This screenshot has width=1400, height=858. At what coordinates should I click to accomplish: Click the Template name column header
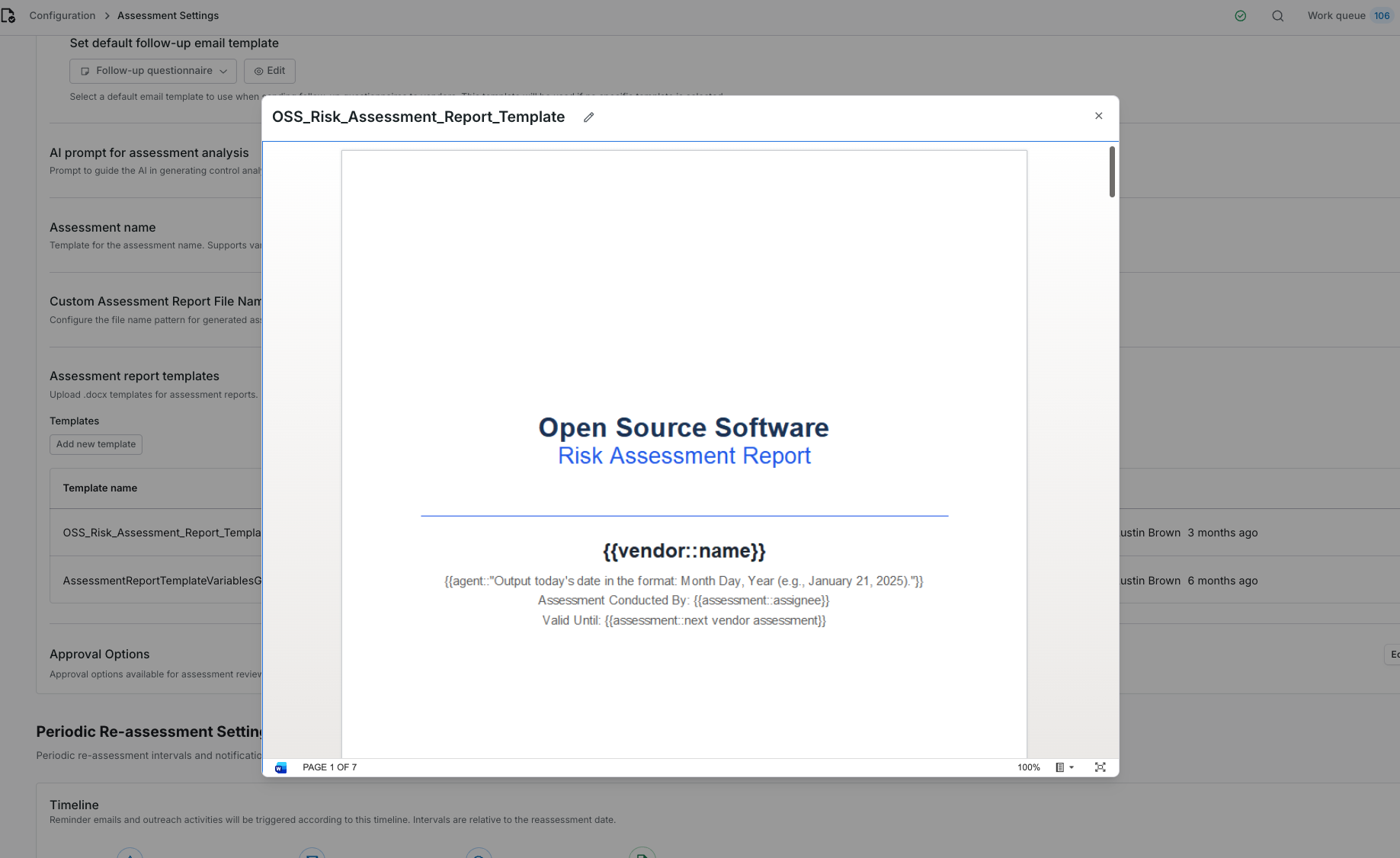click(100, 488)
